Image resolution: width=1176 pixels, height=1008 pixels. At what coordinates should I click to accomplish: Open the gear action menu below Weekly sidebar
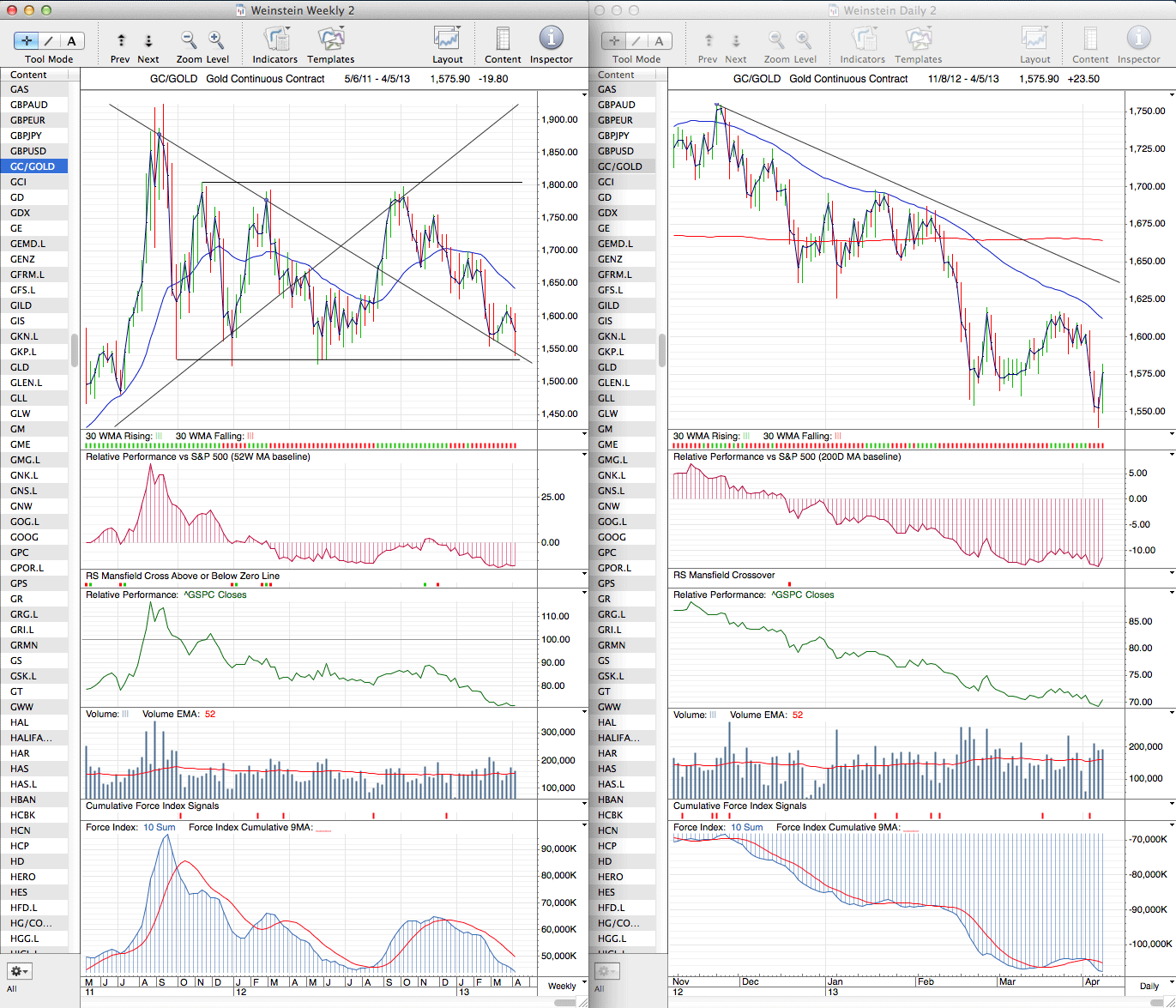point(19,971)
